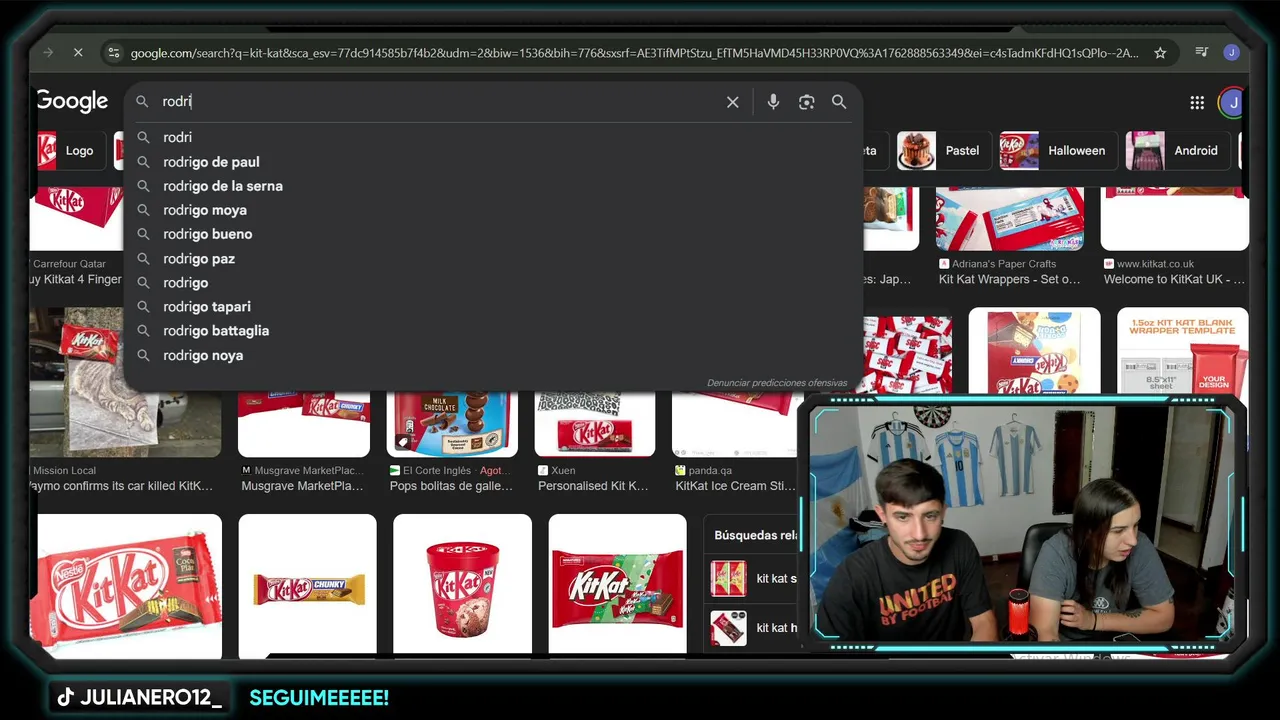This screenshot has width=1280, height=720.
Task: Open the Mission Local Waymo KitKat cat image
Action: [125, 382]
